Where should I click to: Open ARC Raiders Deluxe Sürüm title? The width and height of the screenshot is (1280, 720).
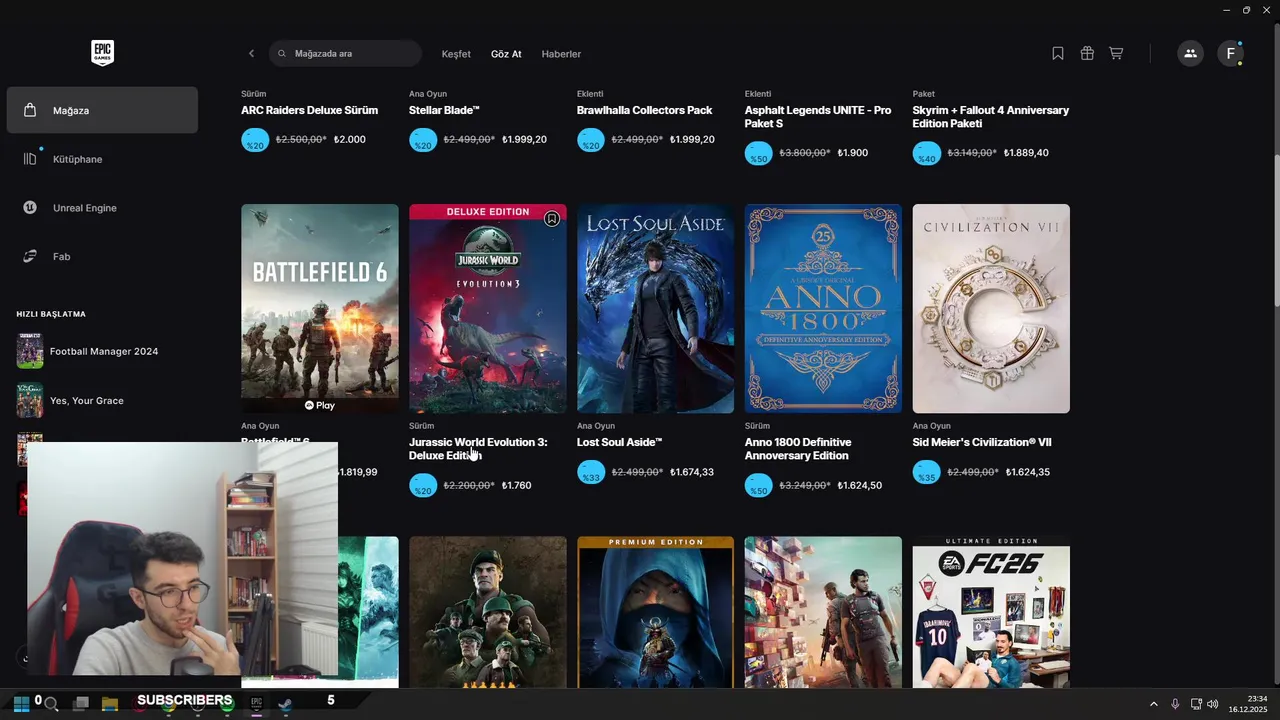309,110
